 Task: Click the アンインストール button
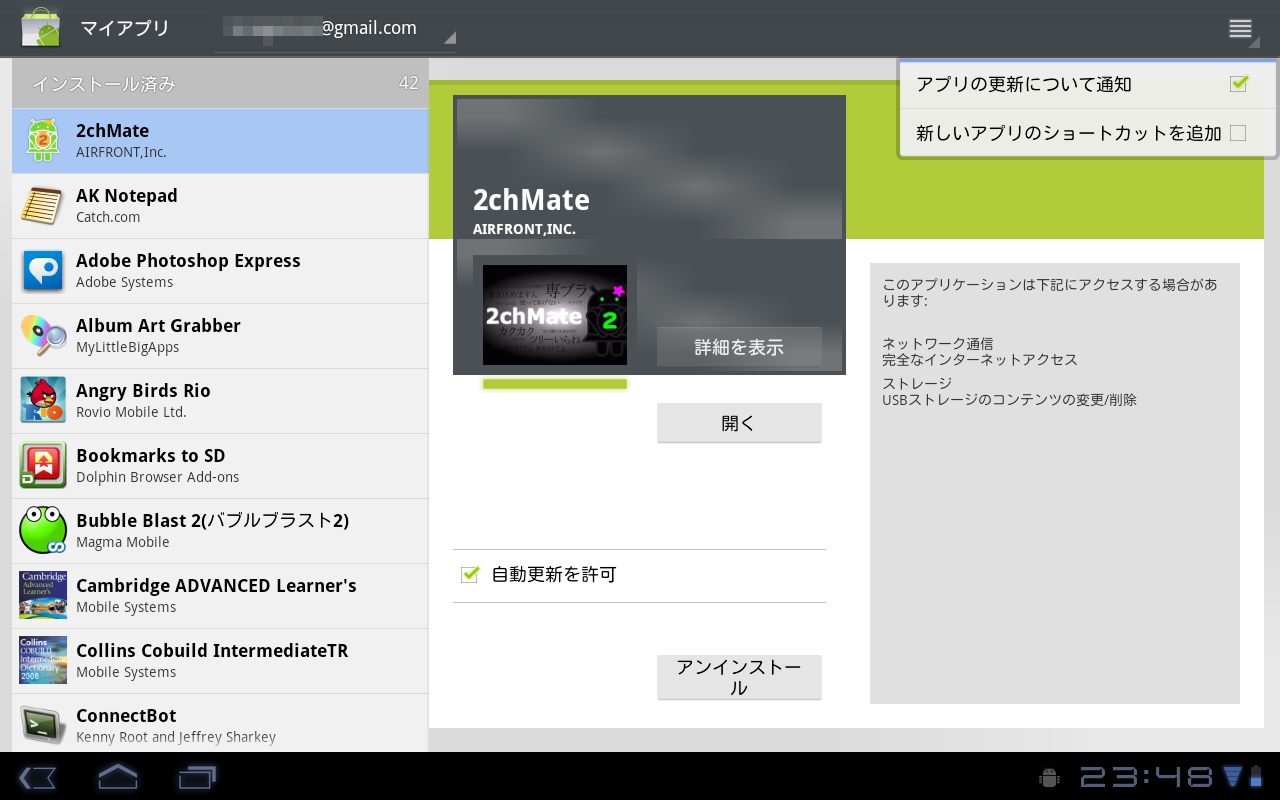click(x=739, y=677)
